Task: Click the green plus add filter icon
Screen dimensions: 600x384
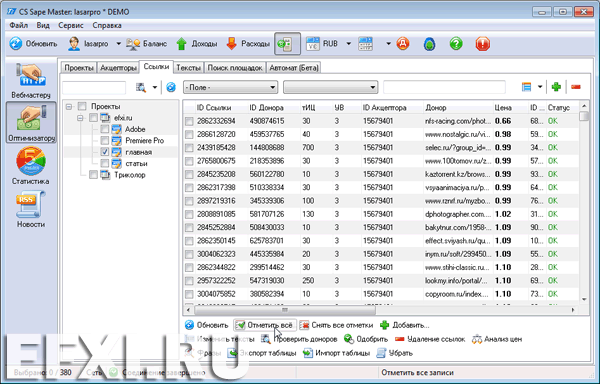Action: point(556,87)
